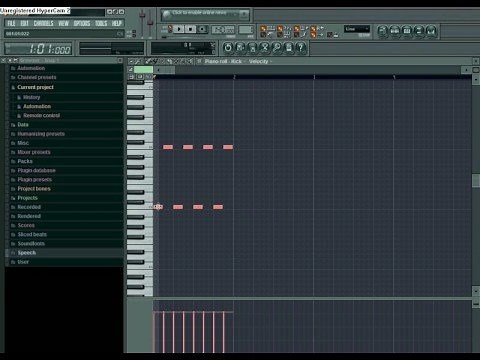The image size is (480, 360).
Task: Select last note in upper note row
Action: [x=228, y=147]
